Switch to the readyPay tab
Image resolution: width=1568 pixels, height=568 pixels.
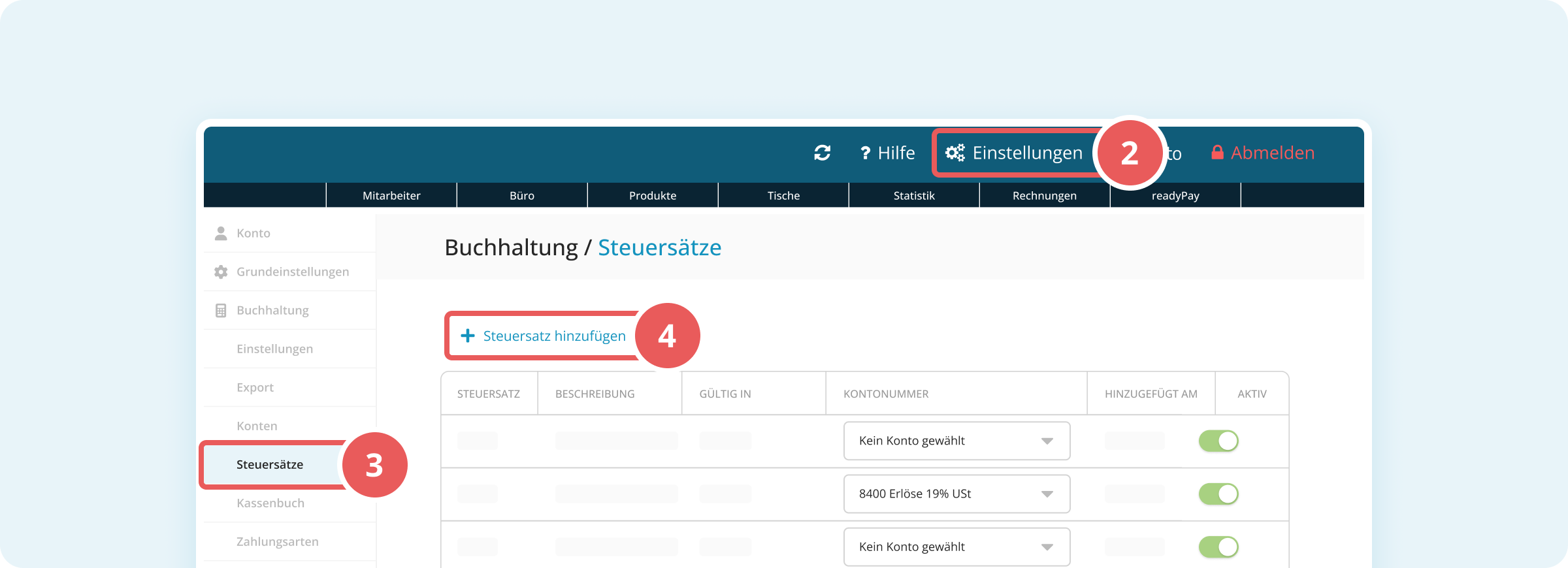tap(1175, 195)
